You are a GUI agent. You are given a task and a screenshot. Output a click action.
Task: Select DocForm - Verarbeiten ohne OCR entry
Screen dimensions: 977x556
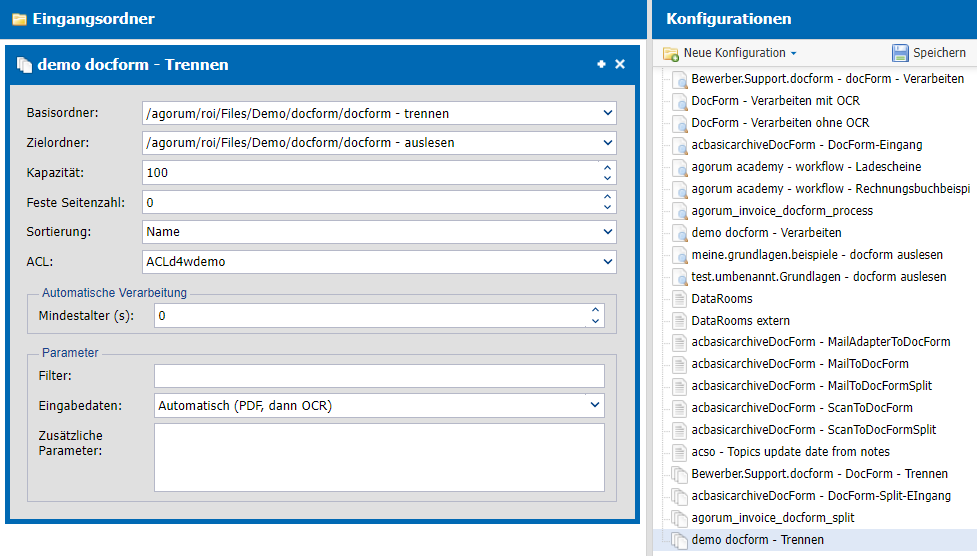coord(780,123)
